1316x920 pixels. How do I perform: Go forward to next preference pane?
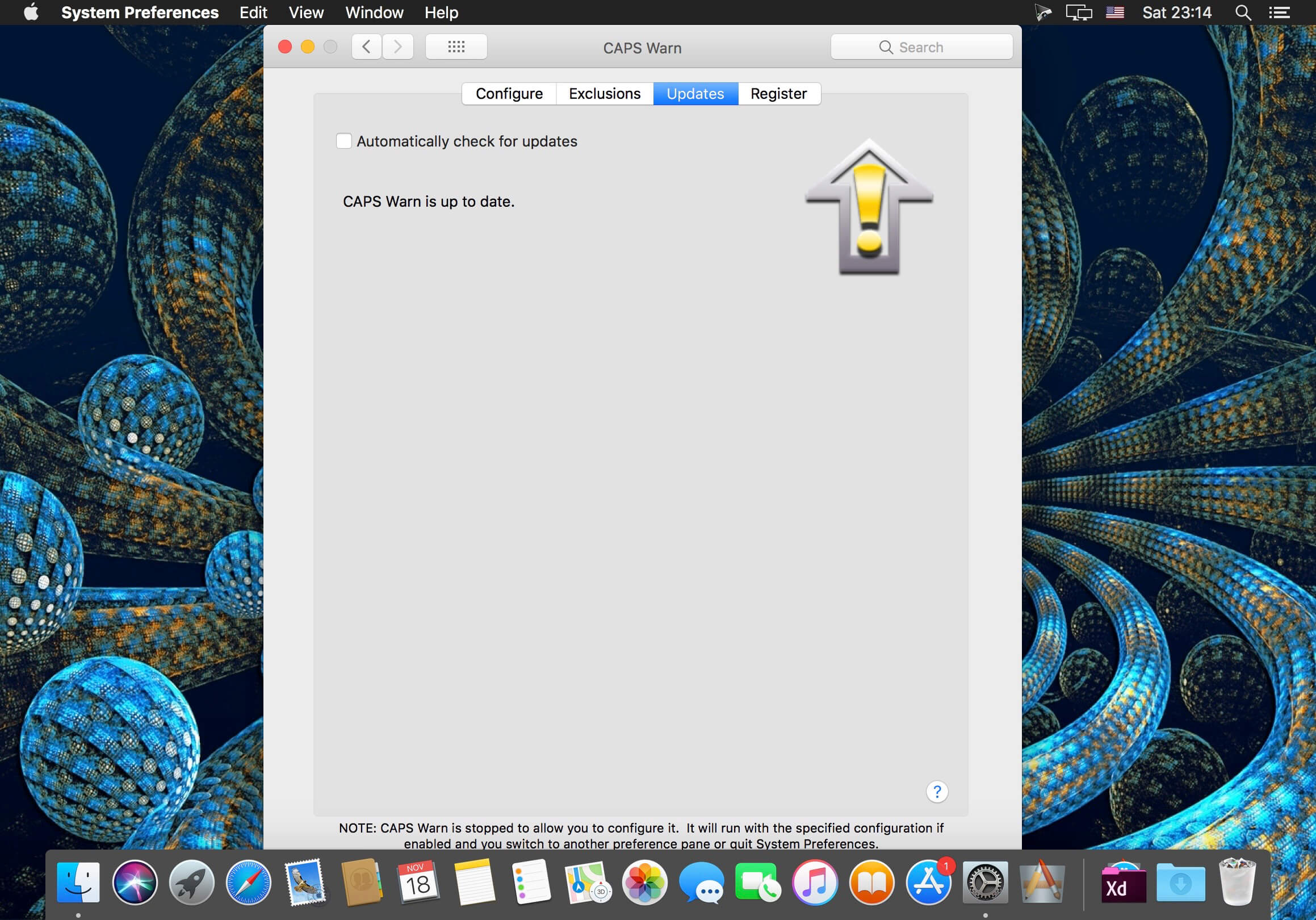point(398,47)
